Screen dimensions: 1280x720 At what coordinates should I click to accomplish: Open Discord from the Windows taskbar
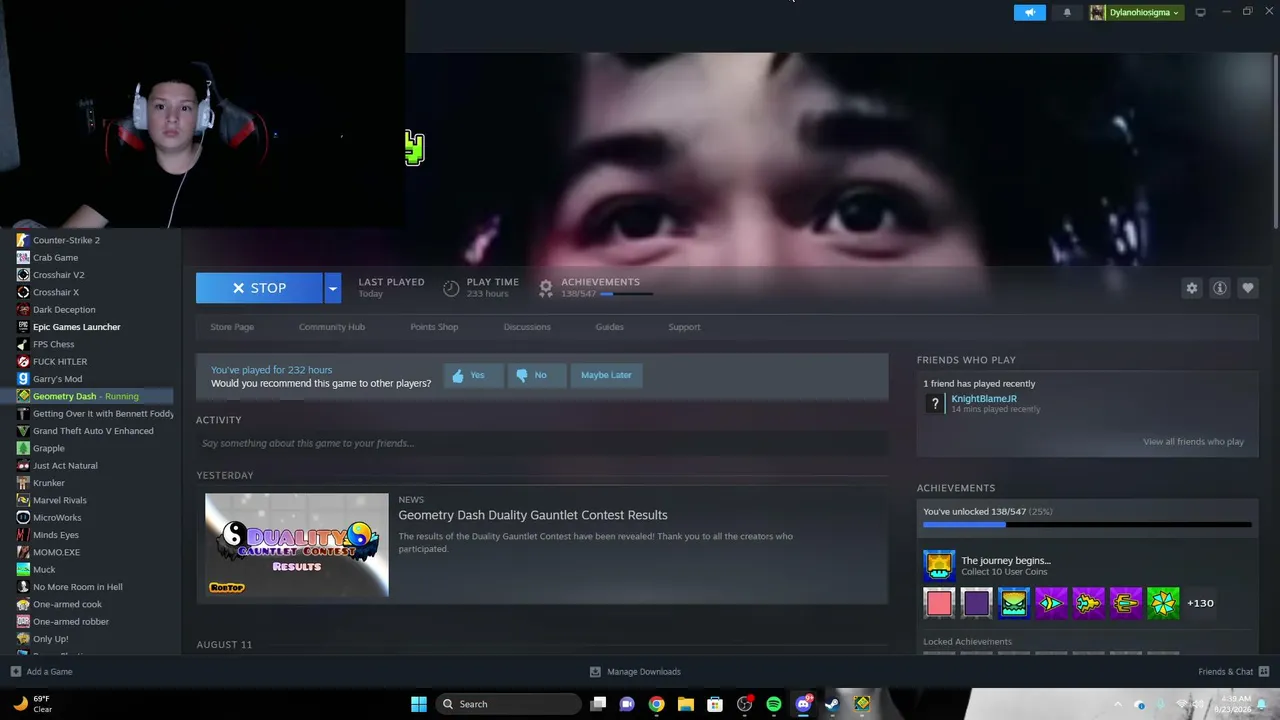pos(803,704)
